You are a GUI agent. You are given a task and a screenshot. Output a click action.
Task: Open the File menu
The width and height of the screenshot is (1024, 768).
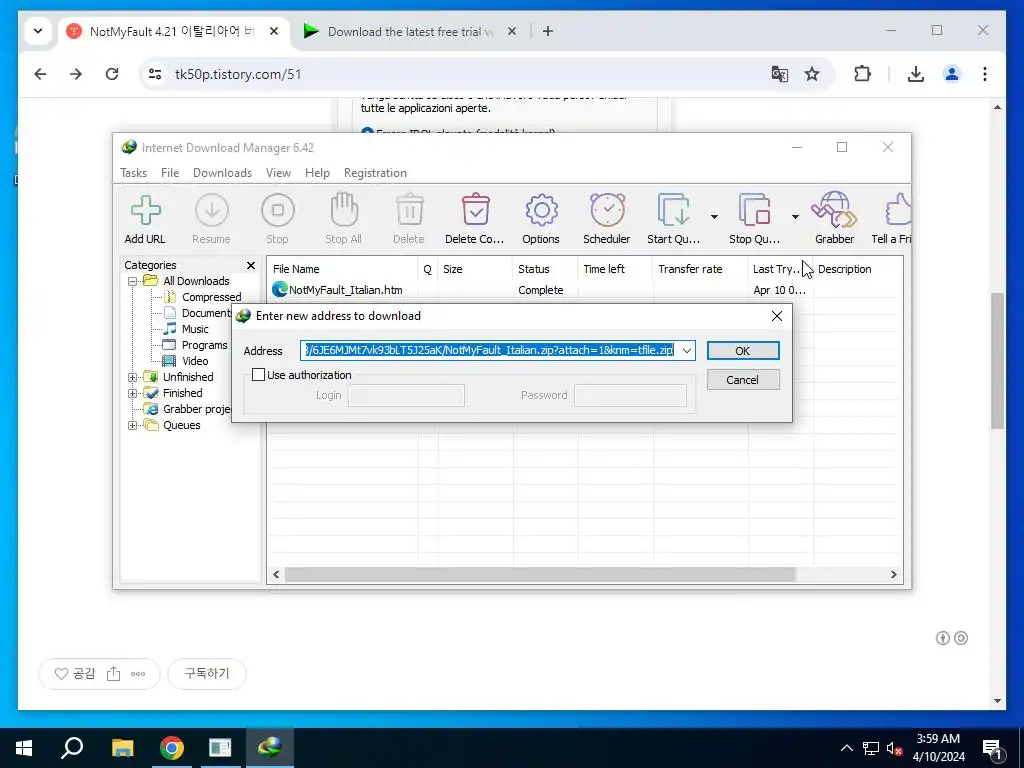[x=170, y=173]
